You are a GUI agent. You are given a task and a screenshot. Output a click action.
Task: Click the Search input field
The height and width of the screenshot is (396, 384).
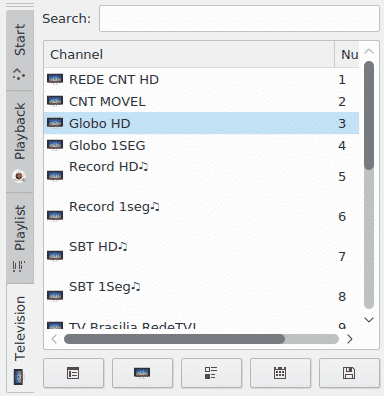click(x=239, y=19)
